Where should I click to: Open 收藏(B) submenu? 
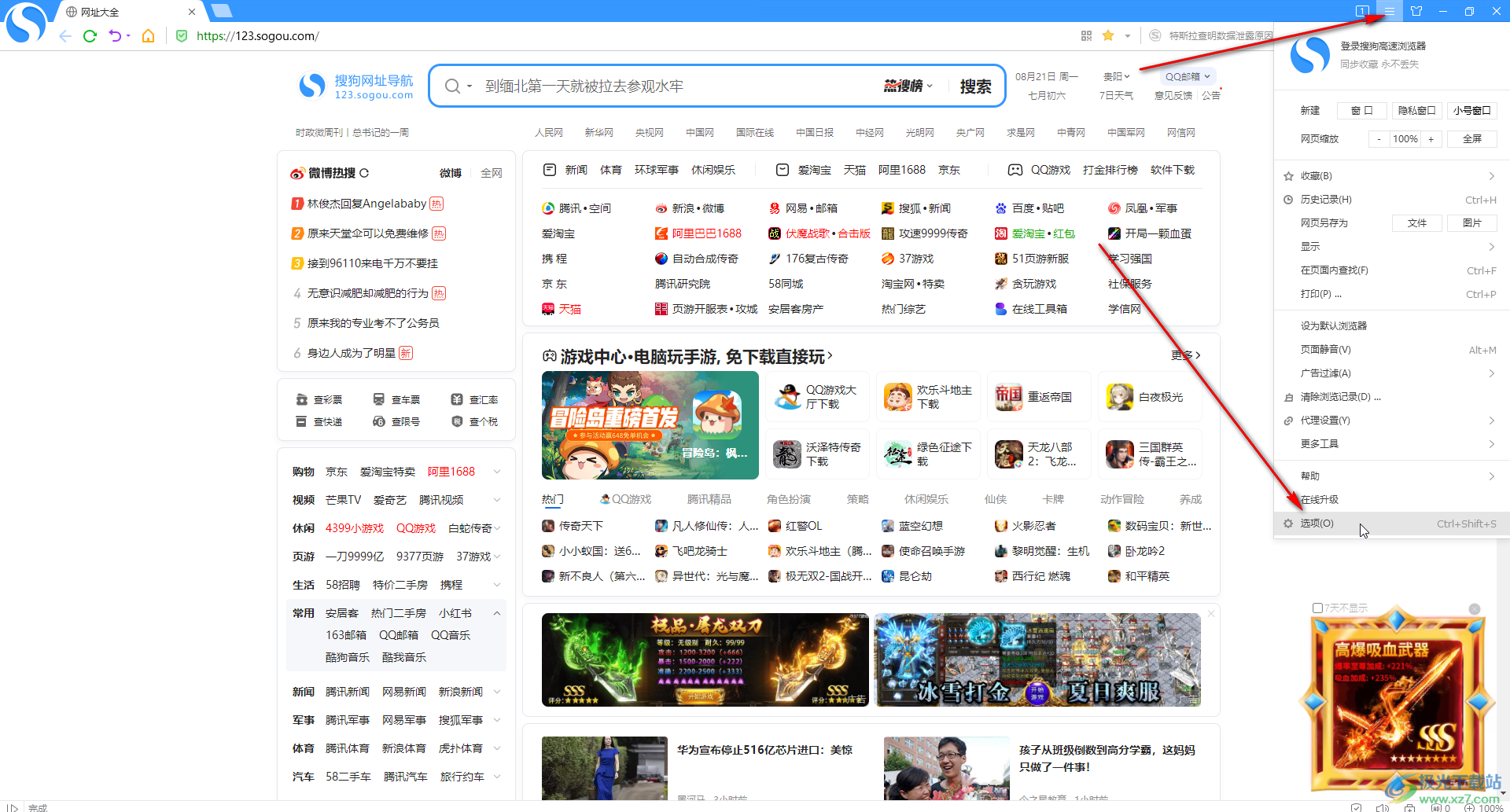click(x=1391, y=176)
